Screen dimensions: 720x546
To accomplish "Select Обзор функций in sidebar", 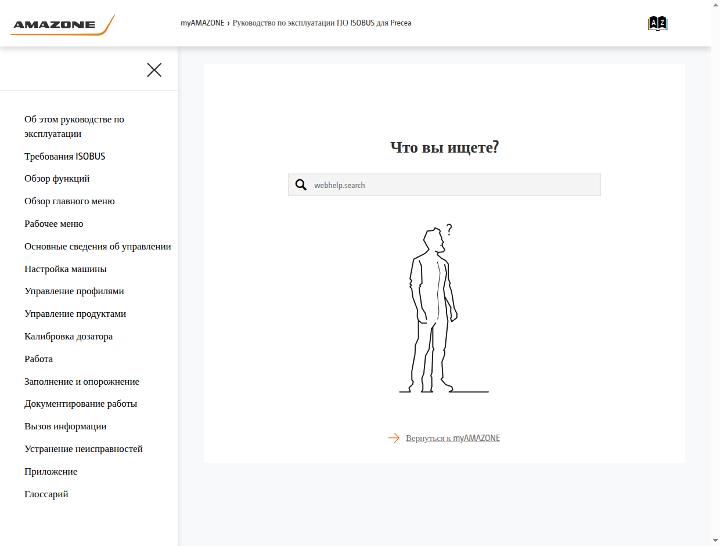I will 57,179.
